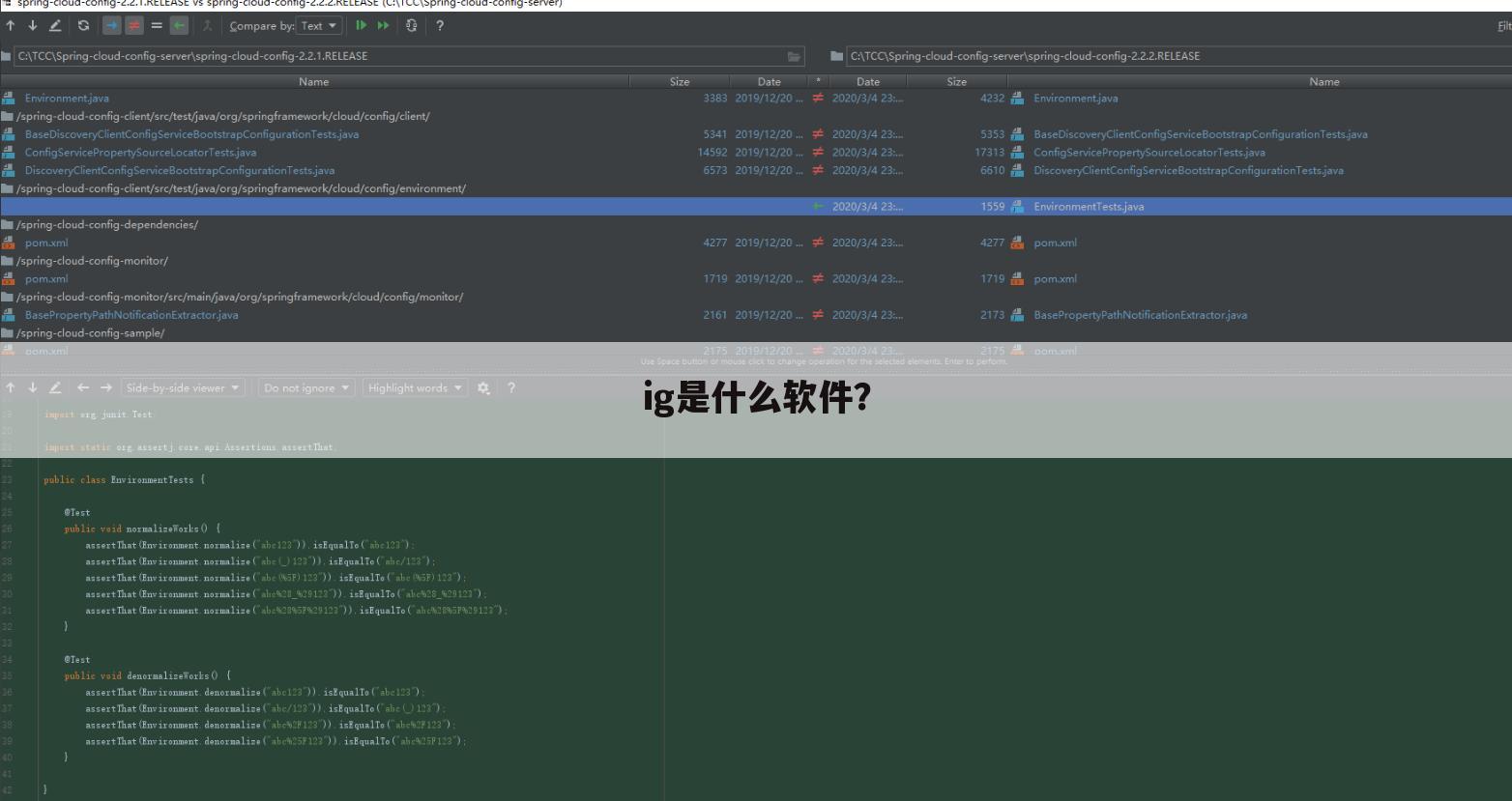The width and height of the screenshot is (1512, 801).
Task: Select left ConfigServicePropertySourceLocatorTests.java
Action: pos(141,153)
